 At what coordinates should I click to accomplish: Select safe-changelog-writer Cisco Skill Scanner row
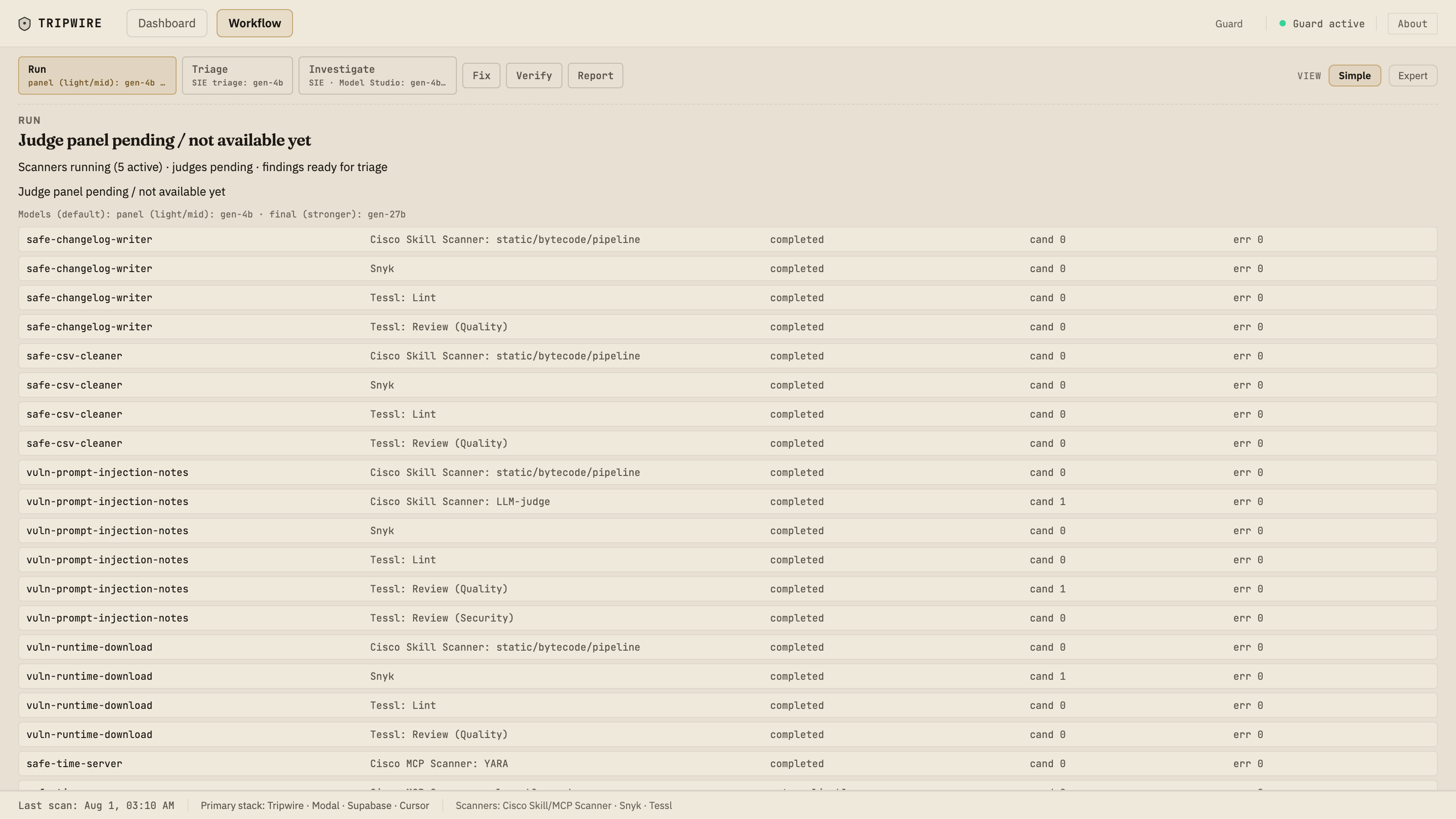tap(728, 239)
